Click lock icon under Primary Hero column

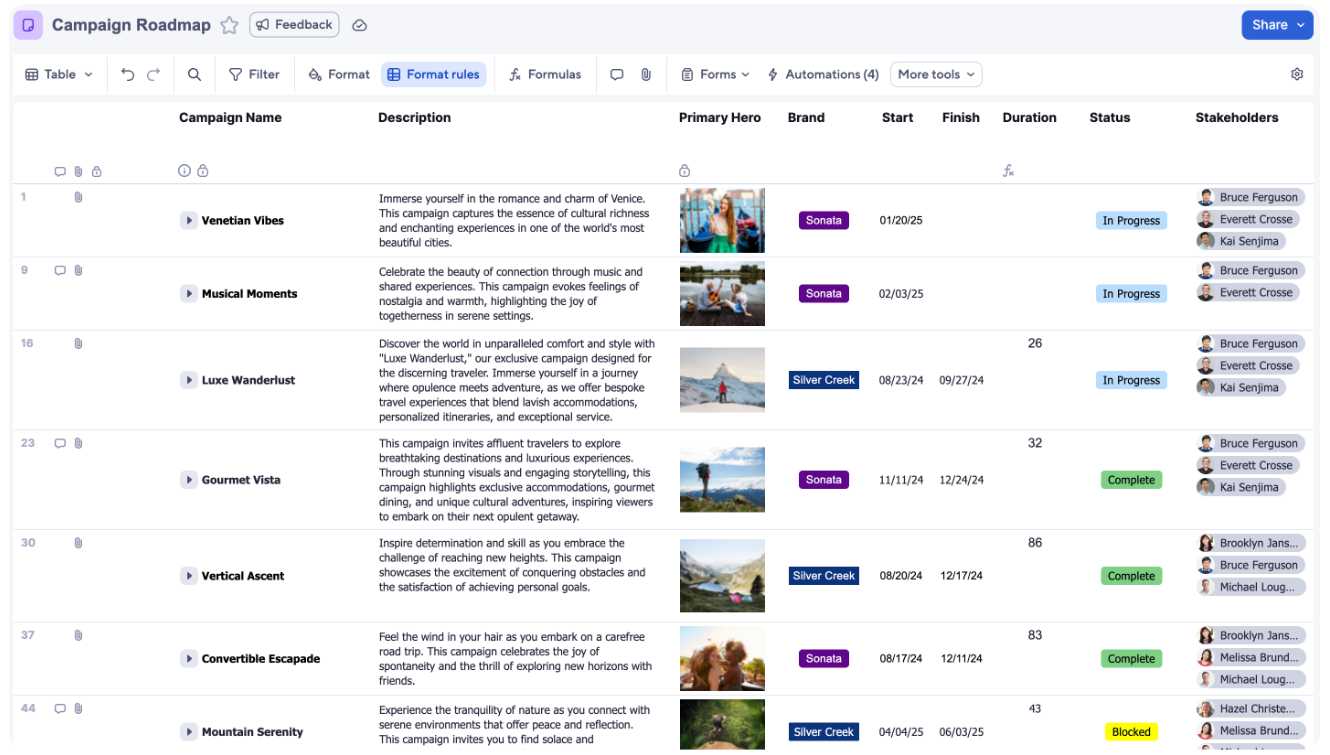(x=684, y=171)
